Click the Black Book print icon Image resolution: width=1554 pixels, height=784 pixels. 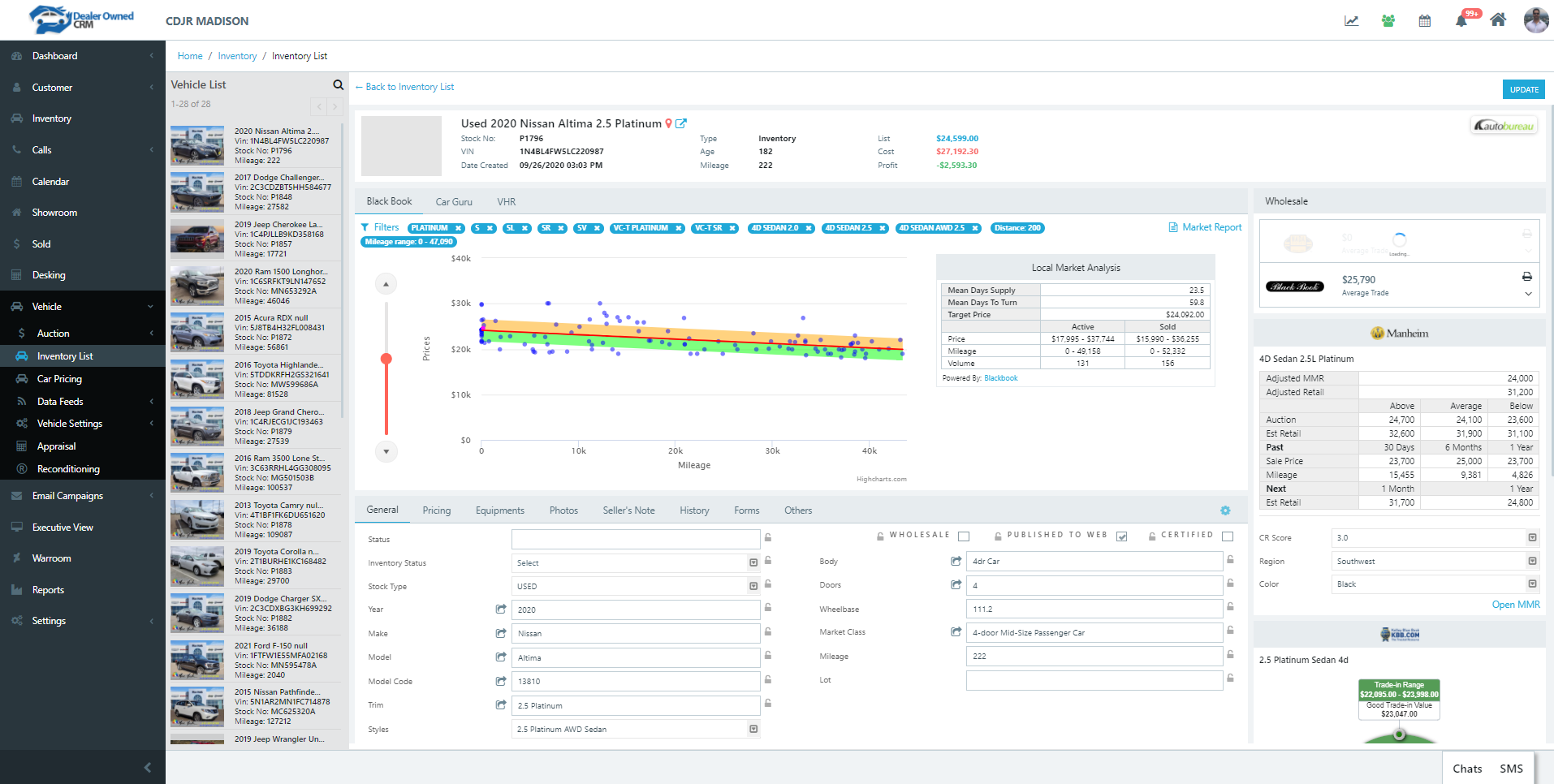(x=1526, y=277)
